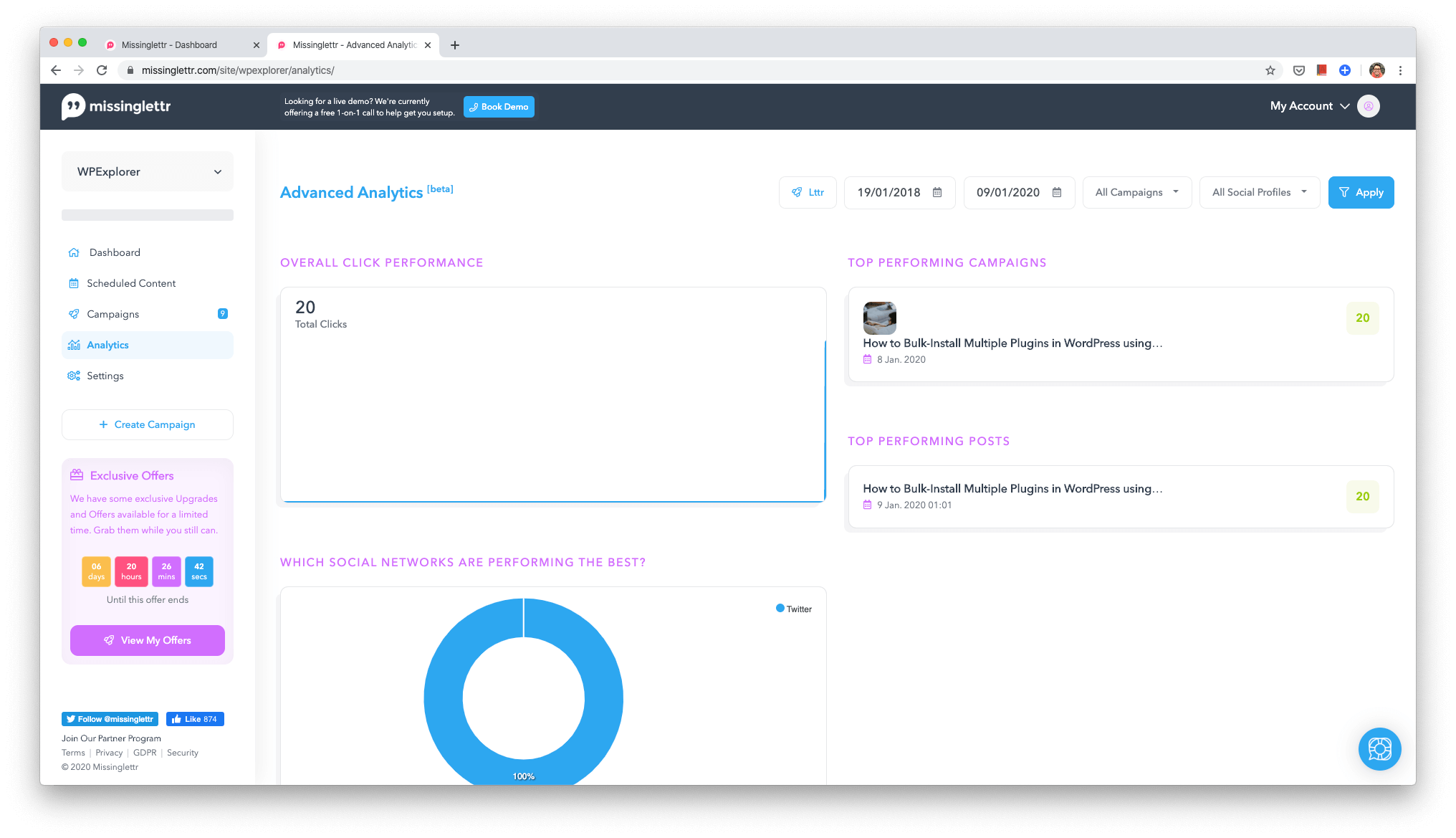Click the 20 click count on top campaign
Viewport: 1456px width, 838px height.
(x=1362, y=318)
